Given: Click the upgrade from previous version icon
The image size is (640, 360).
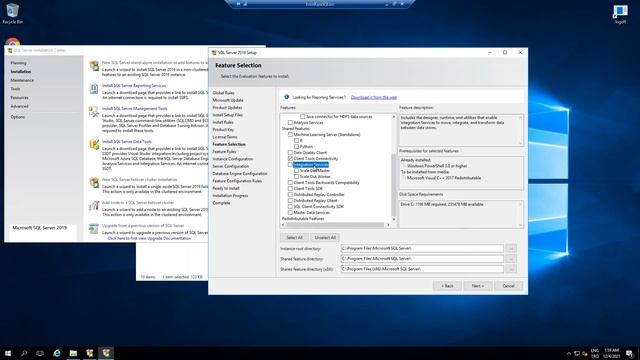Looking at the screenshot, I should pos(94,229).
